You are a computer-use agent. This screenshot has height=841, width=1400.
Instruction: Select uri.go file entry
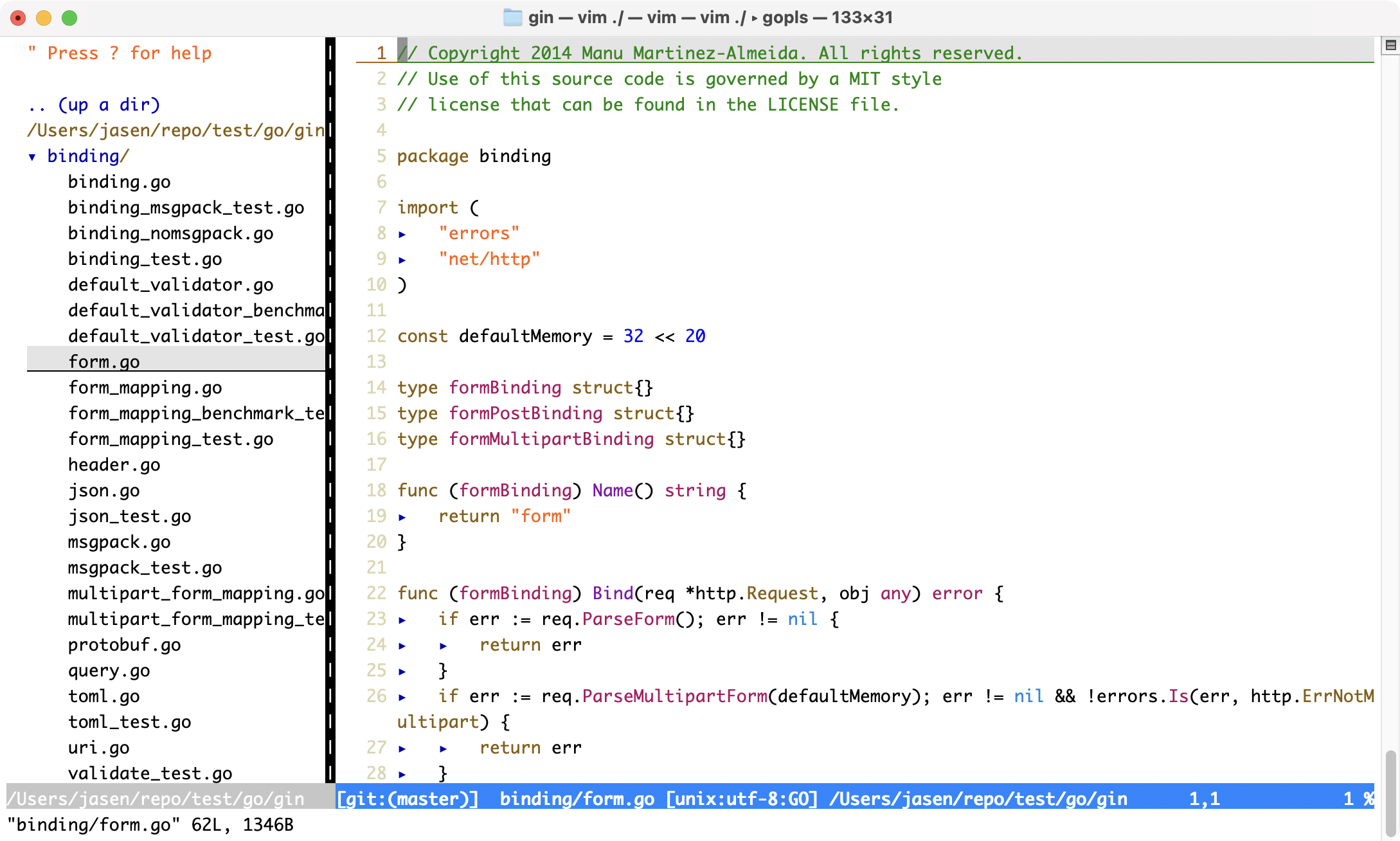tap(99, 748)
